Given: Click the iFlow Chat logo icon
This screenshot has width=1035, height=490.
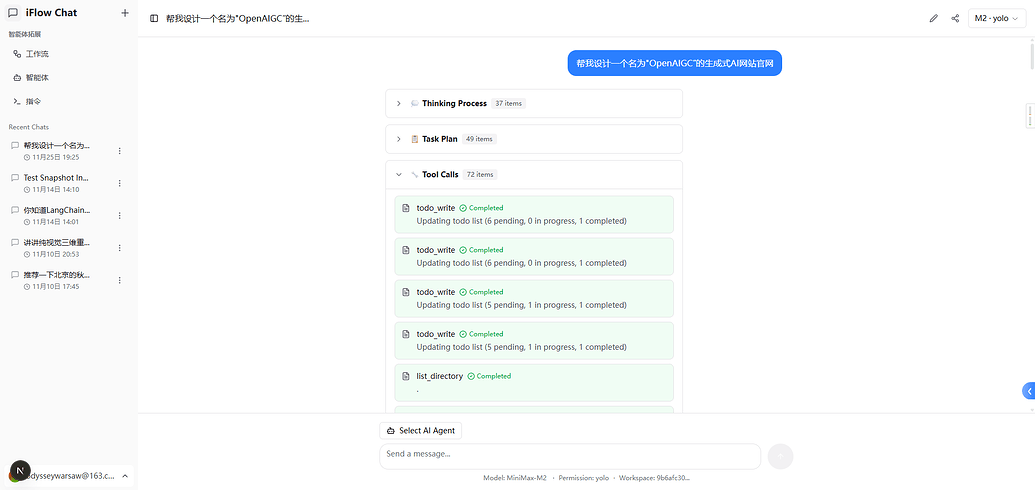Looking at the screenshot, I should coord(13,12).
